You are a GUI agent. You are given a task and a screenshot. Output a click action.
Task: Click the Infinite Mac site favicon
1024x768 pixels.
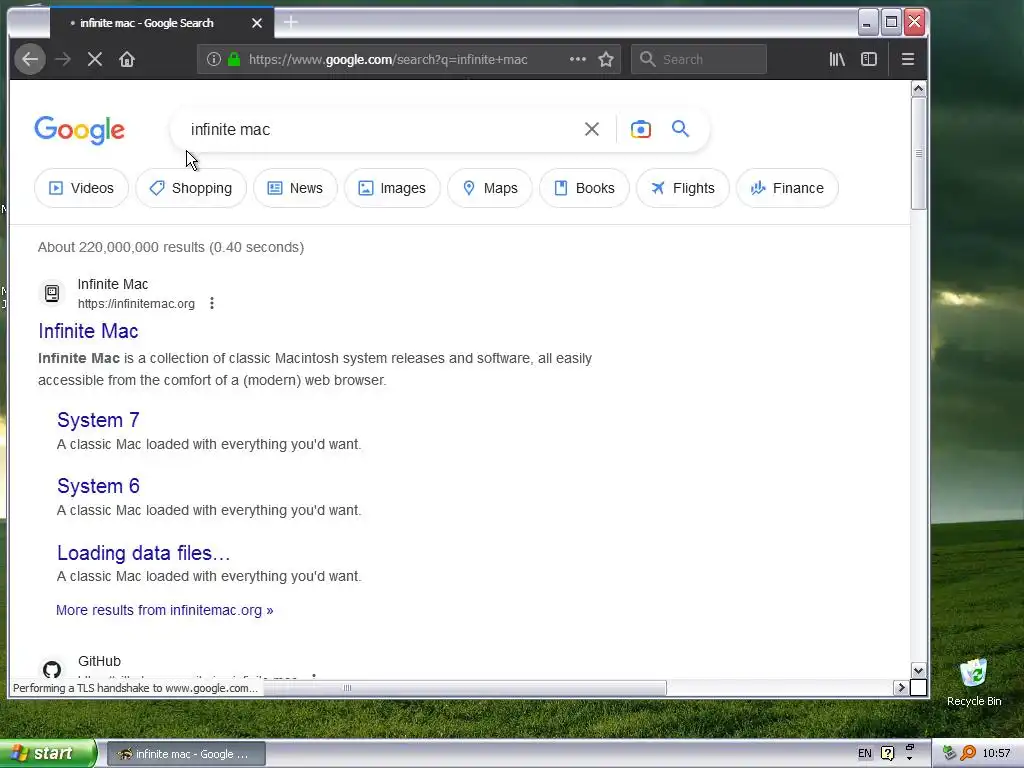[x=52, y=293]
